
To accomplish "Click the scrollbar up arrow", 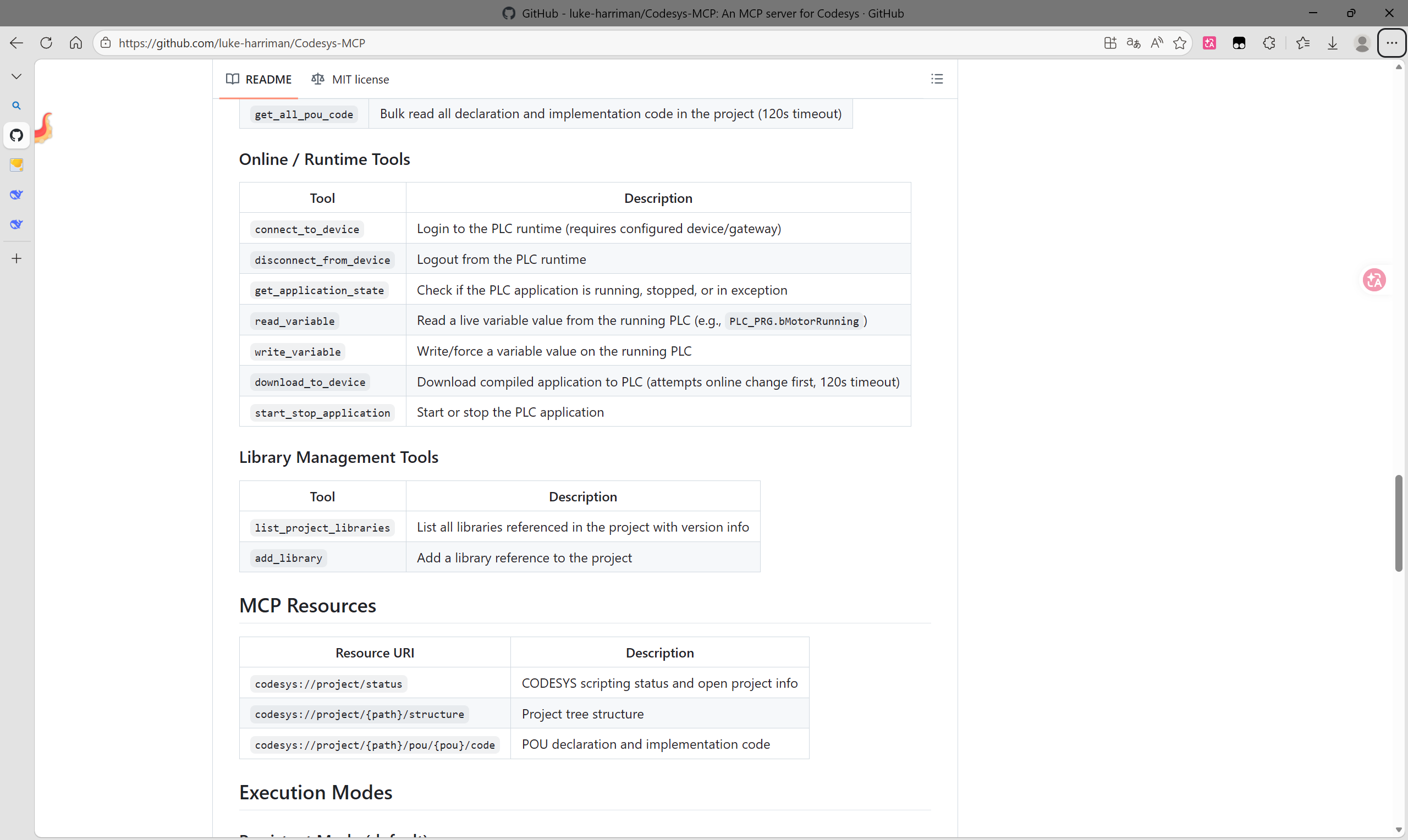I will 1399,67.
